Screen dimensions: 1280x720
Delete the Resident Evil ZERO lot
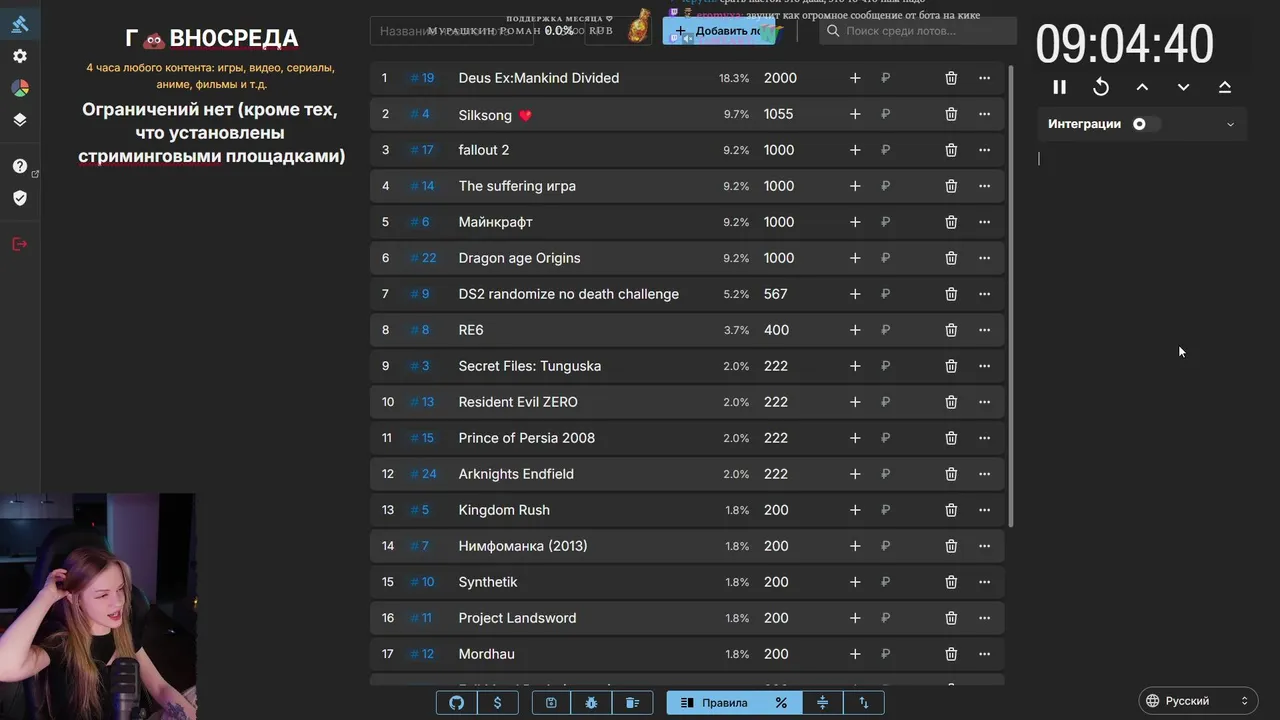951,402
